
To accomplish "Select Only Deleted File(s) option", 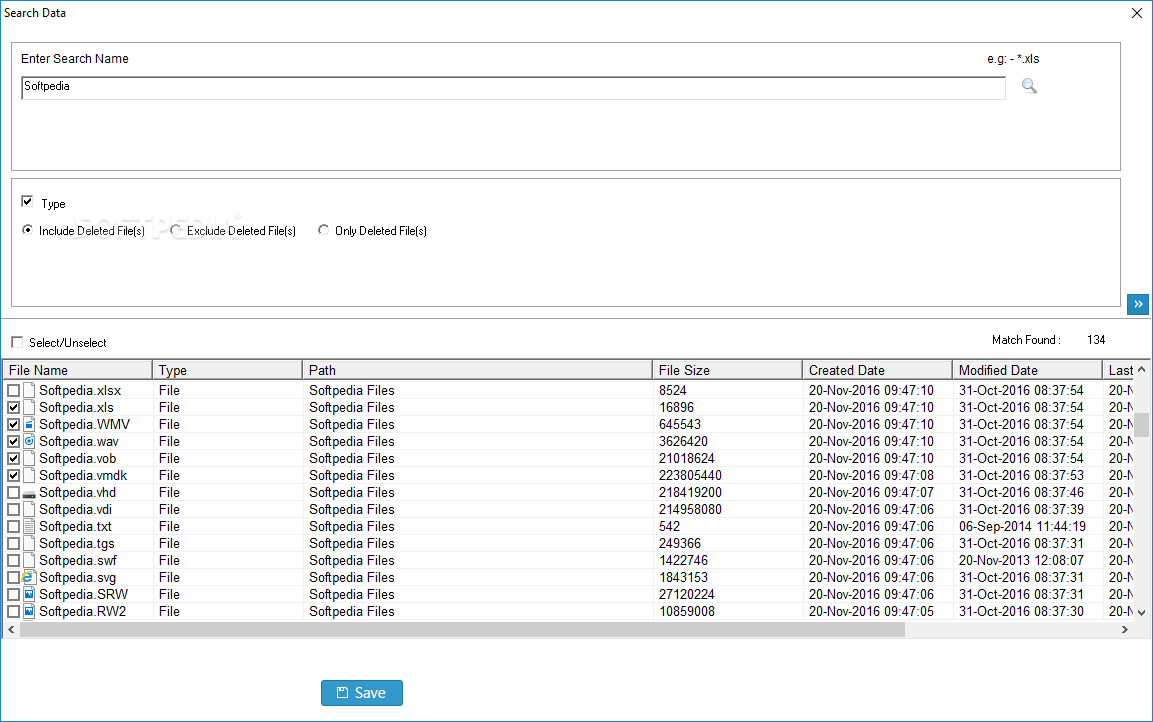I will (324, 230).
